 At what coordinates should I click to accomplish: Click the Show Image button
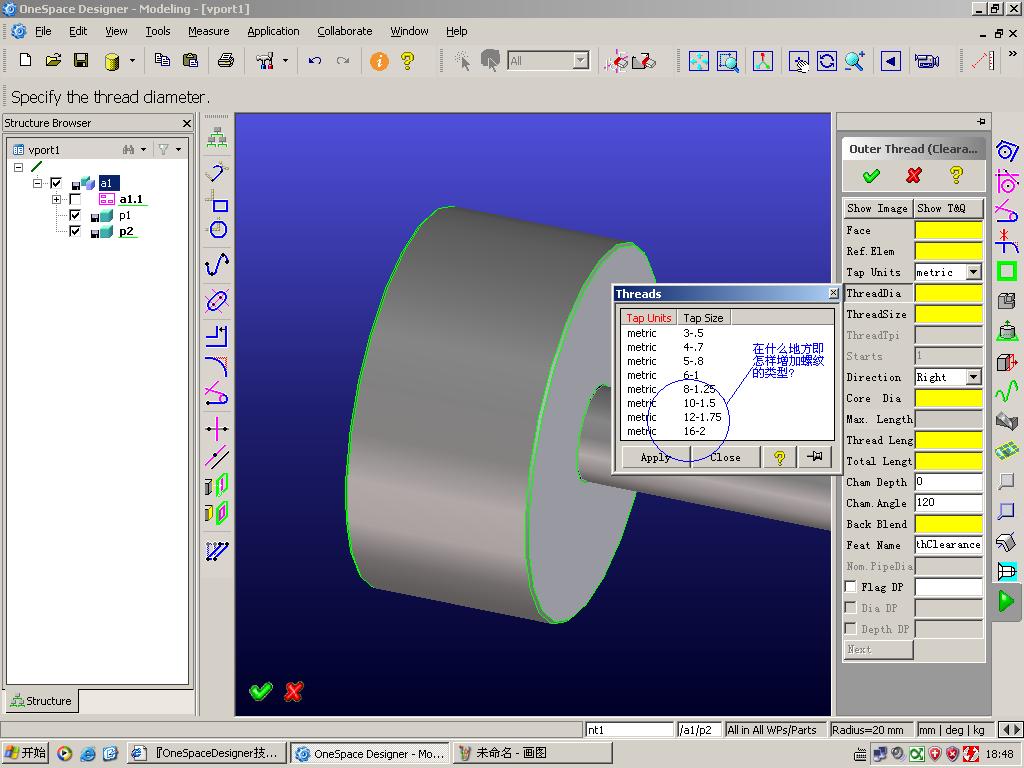tap(877, 208)
